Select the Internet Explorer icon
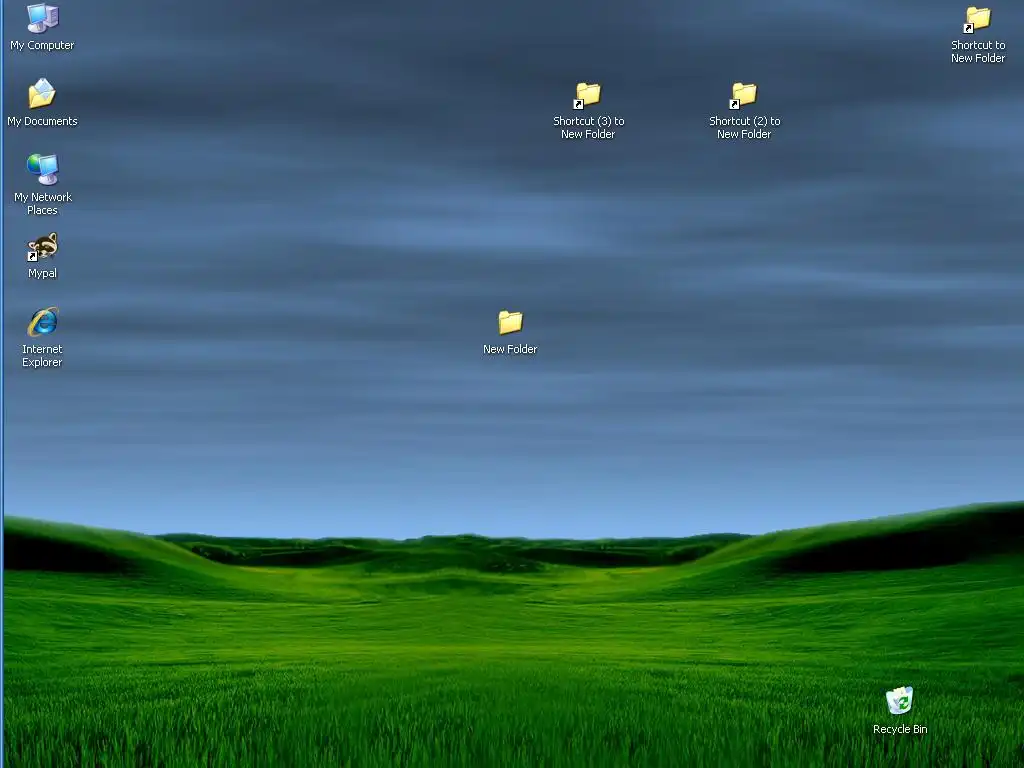This screenshot has width=1024, height=768. pos(42,323)
